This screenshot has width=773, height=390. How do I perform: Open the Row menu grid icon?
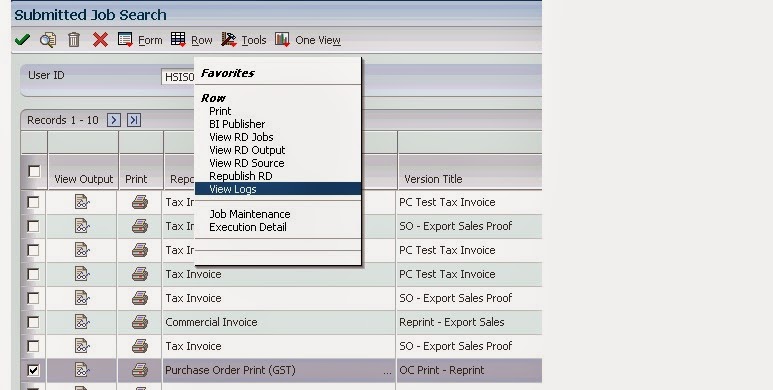point(178,39)
